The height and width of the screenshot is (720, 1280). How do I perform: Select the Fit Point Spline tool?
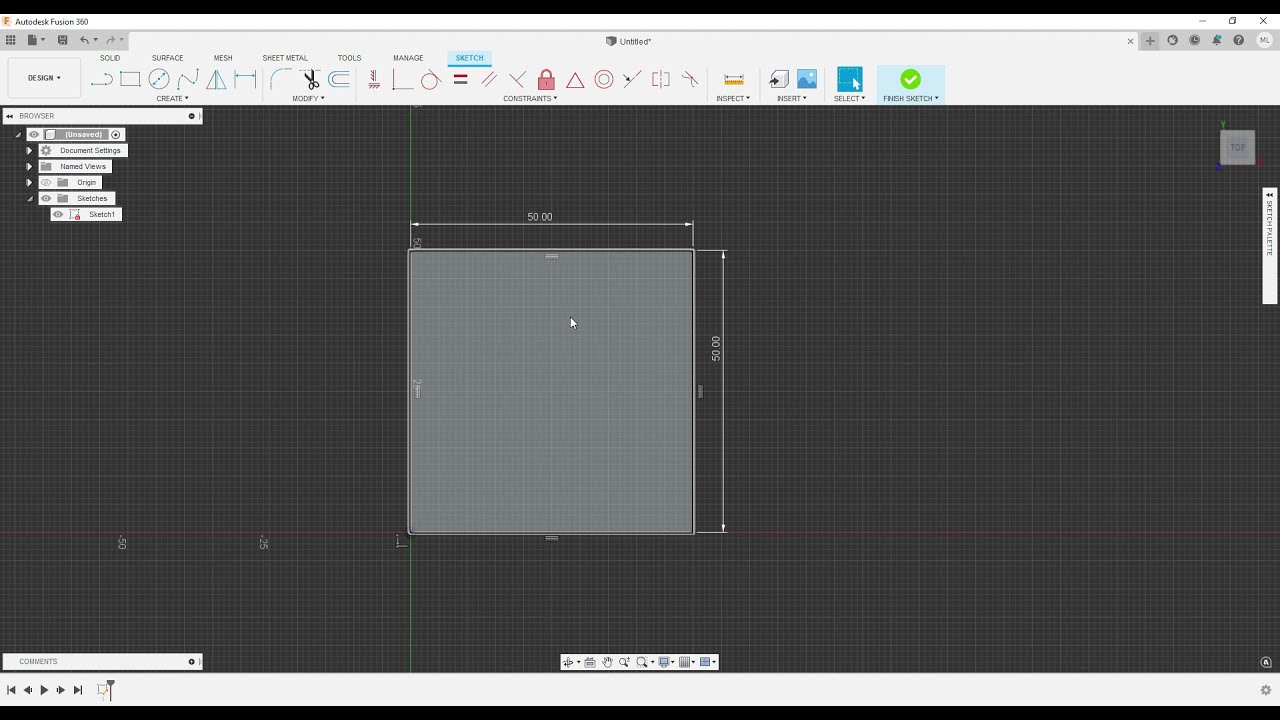tap(188, 80)
